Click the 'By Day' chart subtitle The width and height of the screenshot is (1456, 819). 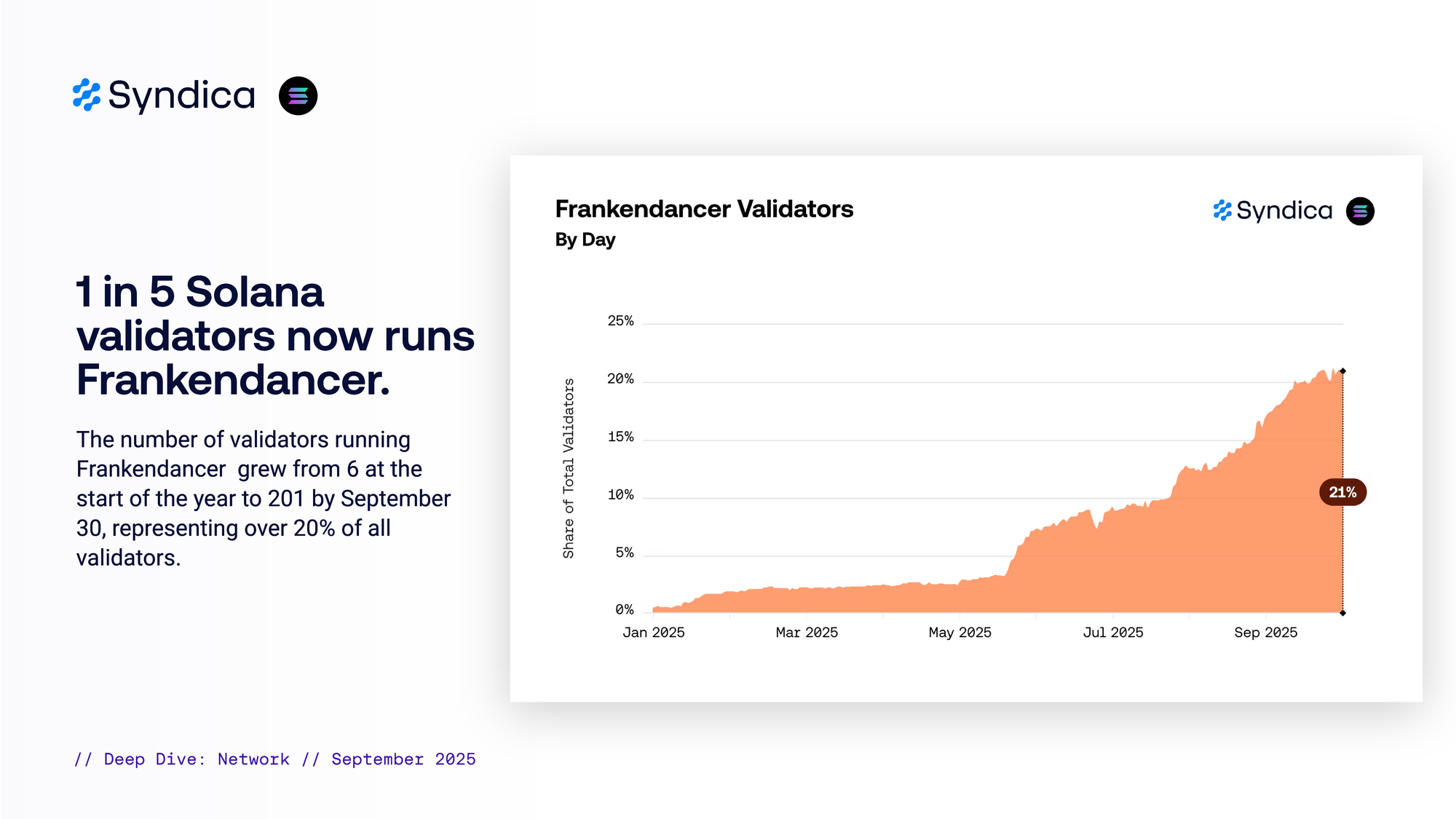click(x=585, y=240)
